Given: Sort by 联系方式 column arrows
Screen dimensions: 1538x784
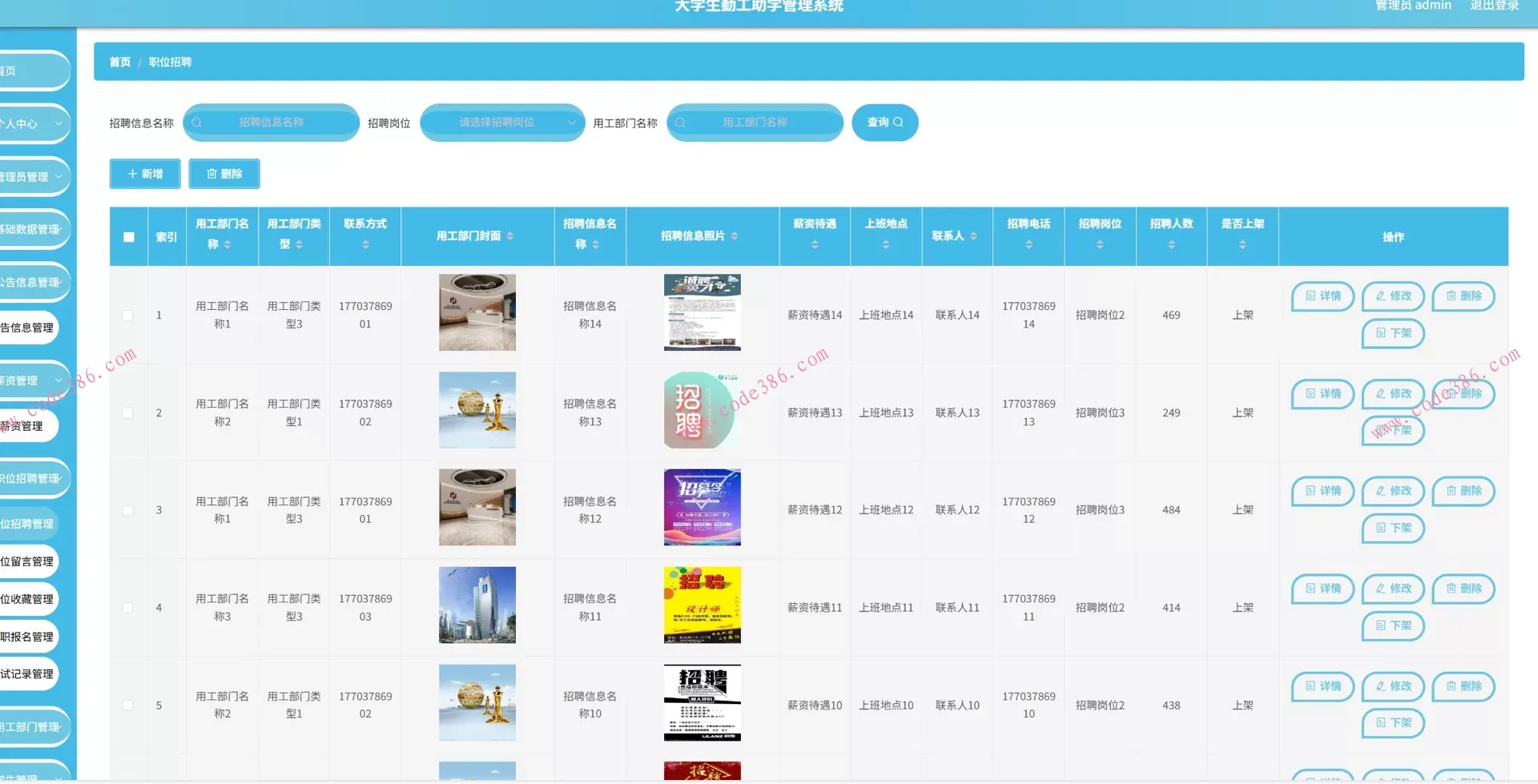Looking at the screenshot, I should click(x=365, y=244).
